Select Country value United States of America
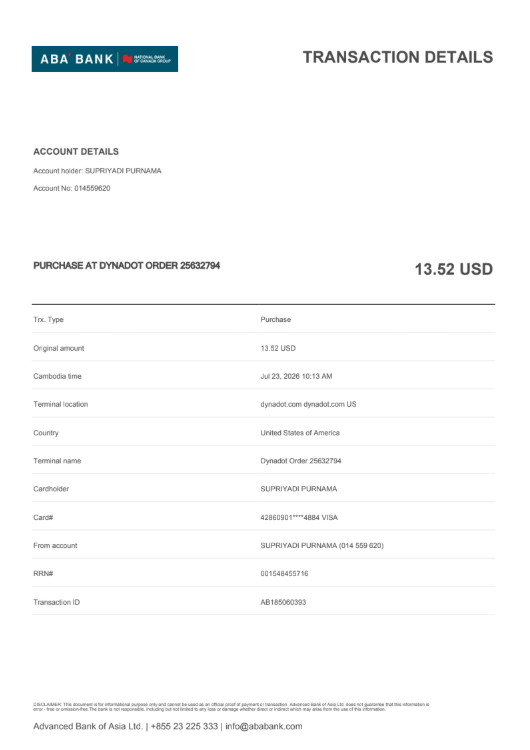The width and height of the screenshot is (530, 750). coord(300,433)
